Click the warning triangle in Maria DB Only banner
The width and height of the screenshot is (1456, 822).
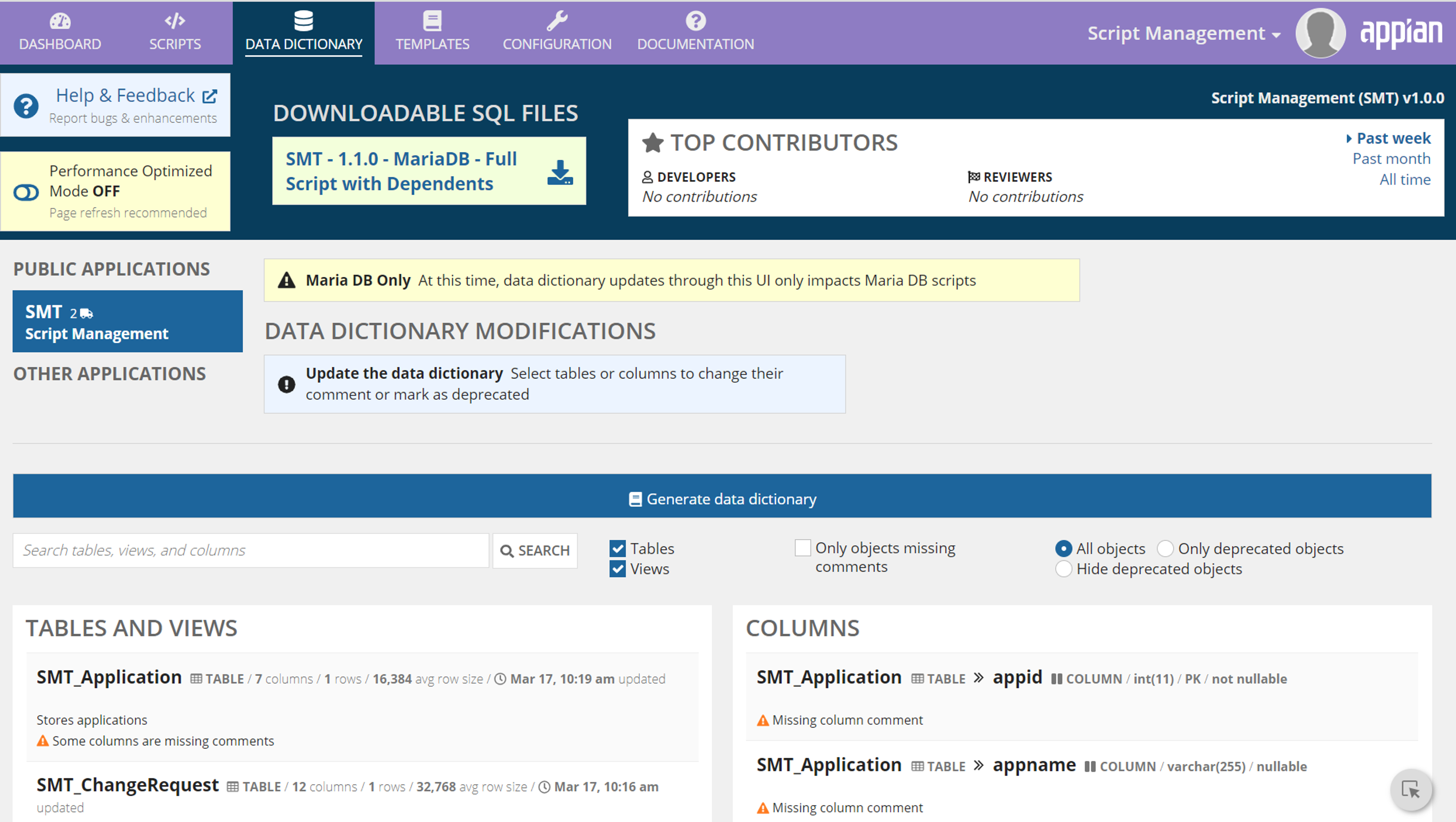287,280
